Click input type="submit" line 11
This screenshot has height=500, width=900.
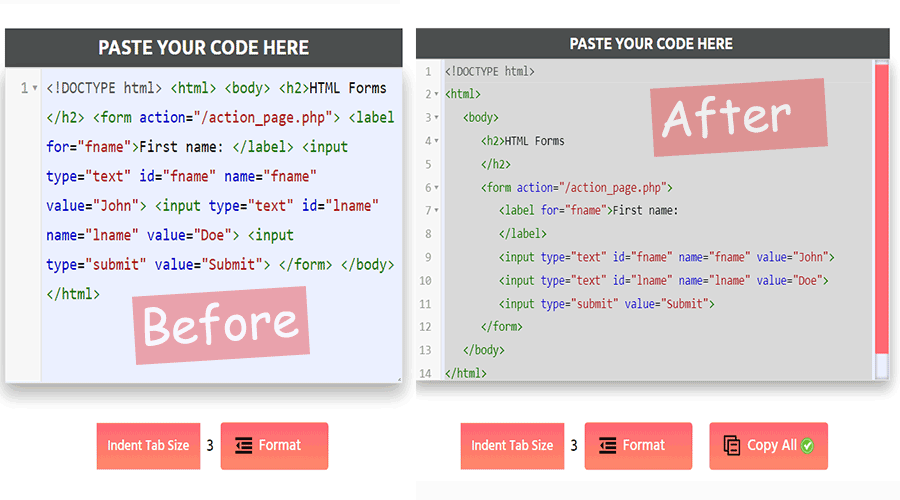tap(607, 304)
